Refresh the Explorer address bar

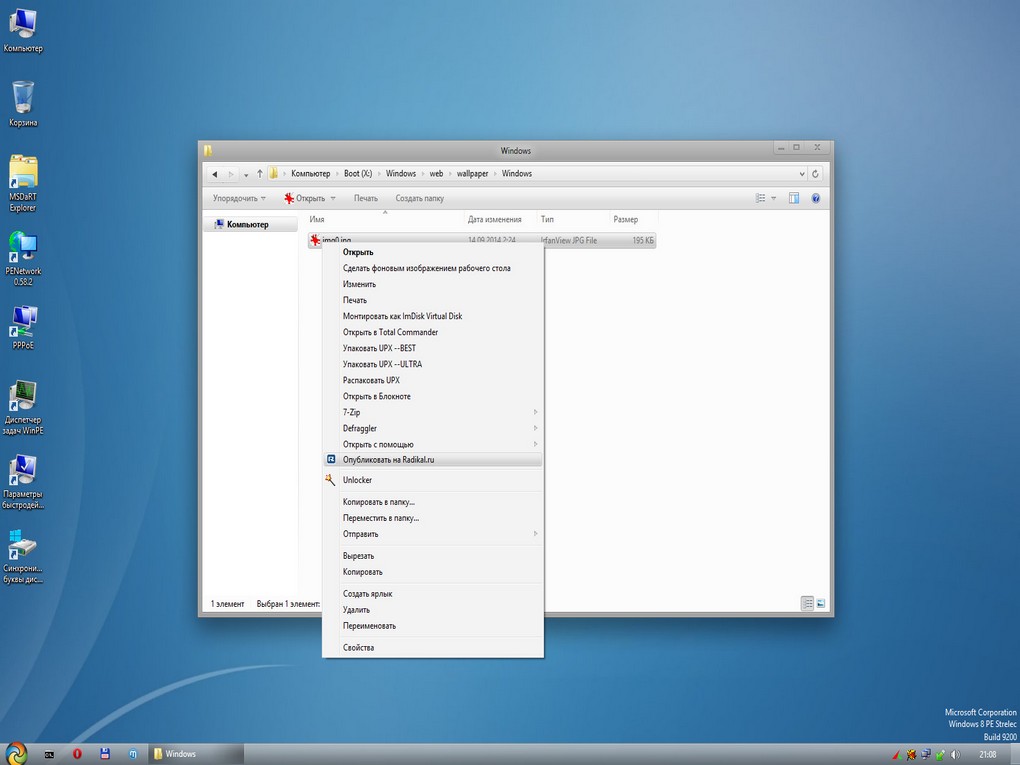click(815, 174)
